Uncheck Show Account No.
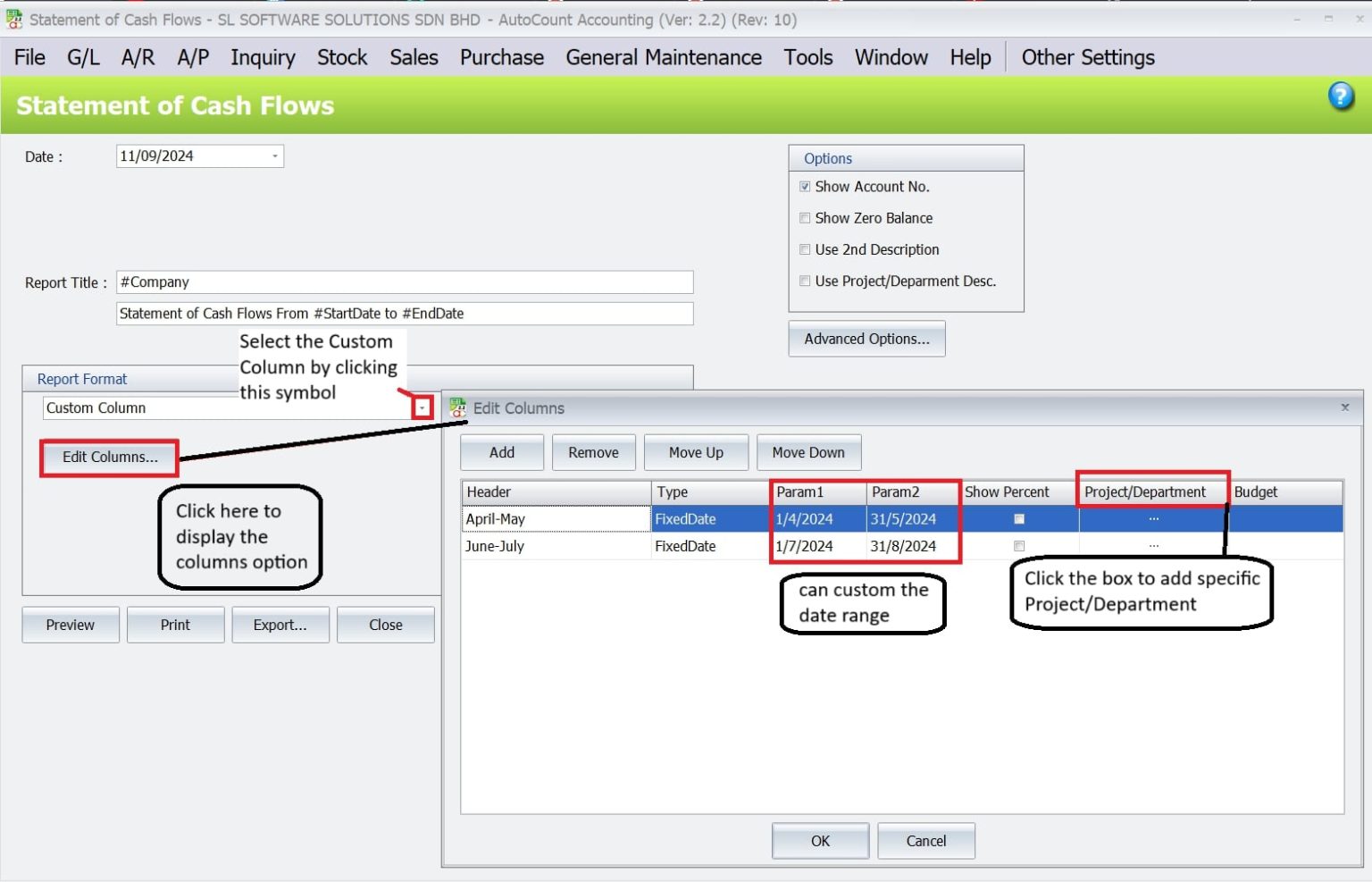Screen dimensions: 1372x882 (805, 187)
